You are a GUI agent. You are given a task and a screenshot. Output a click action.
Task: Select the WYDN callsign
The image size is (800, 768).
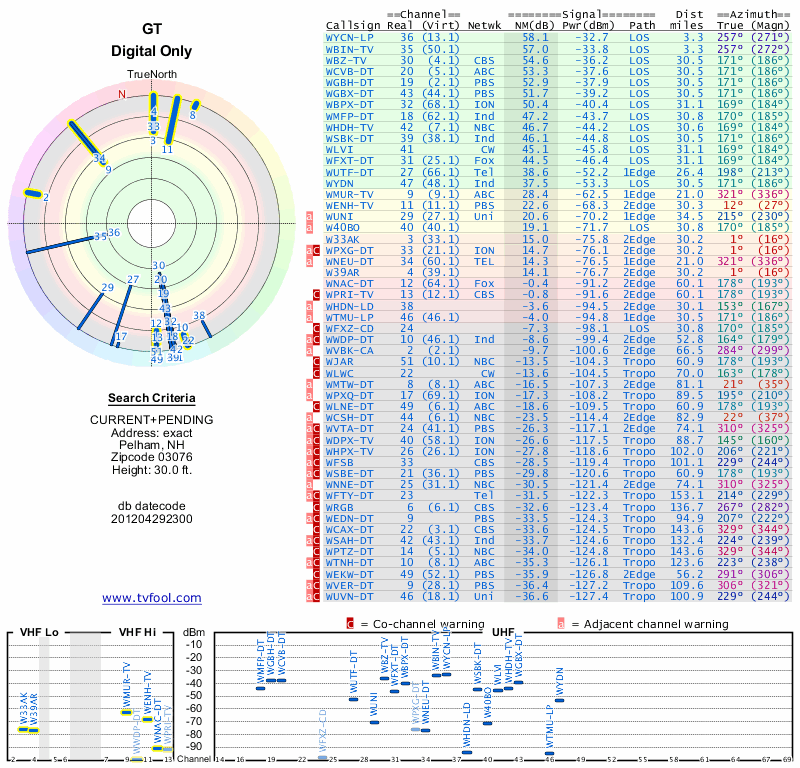point(339,183)
